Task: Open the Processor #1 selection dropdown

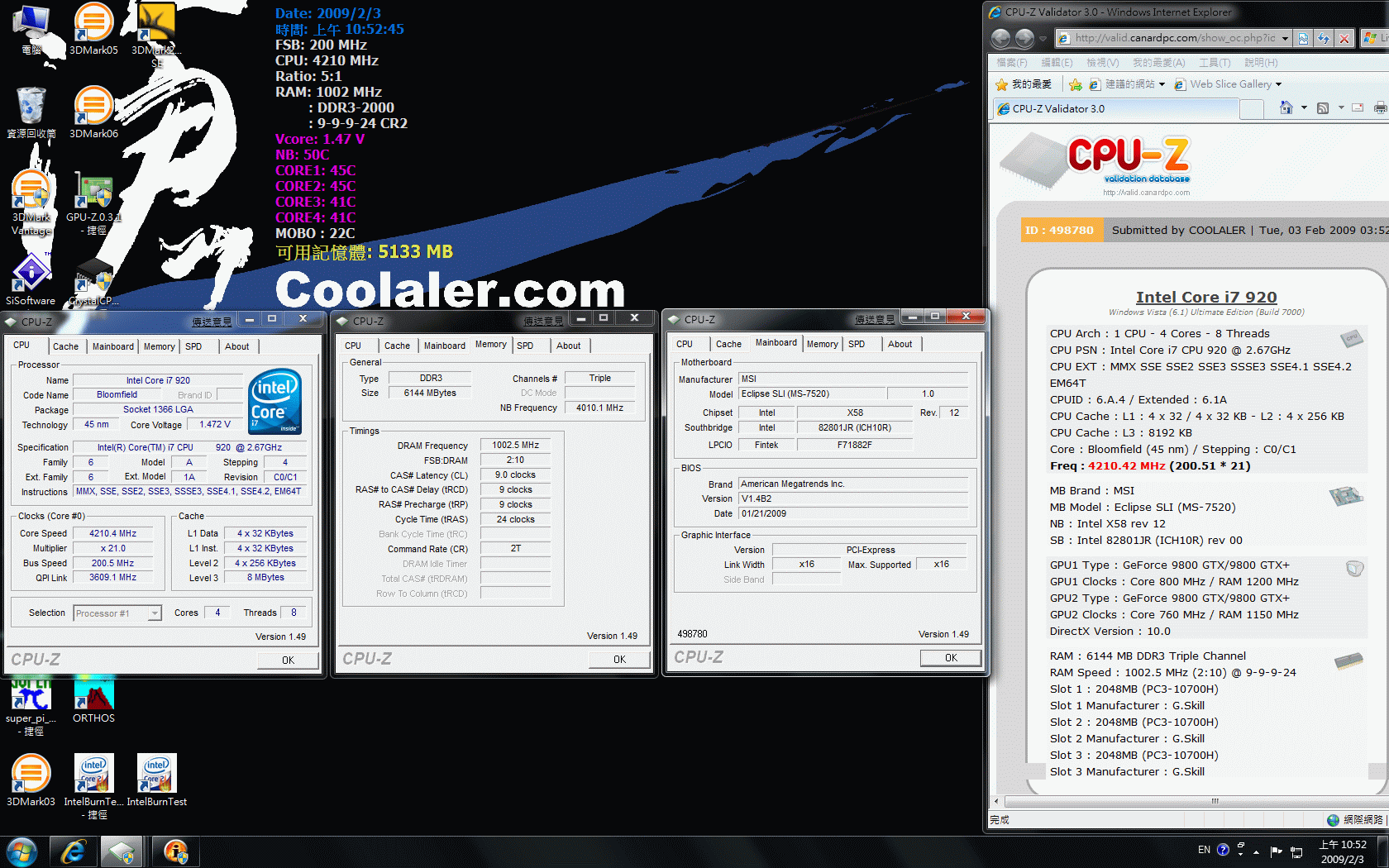Action: 155,613
